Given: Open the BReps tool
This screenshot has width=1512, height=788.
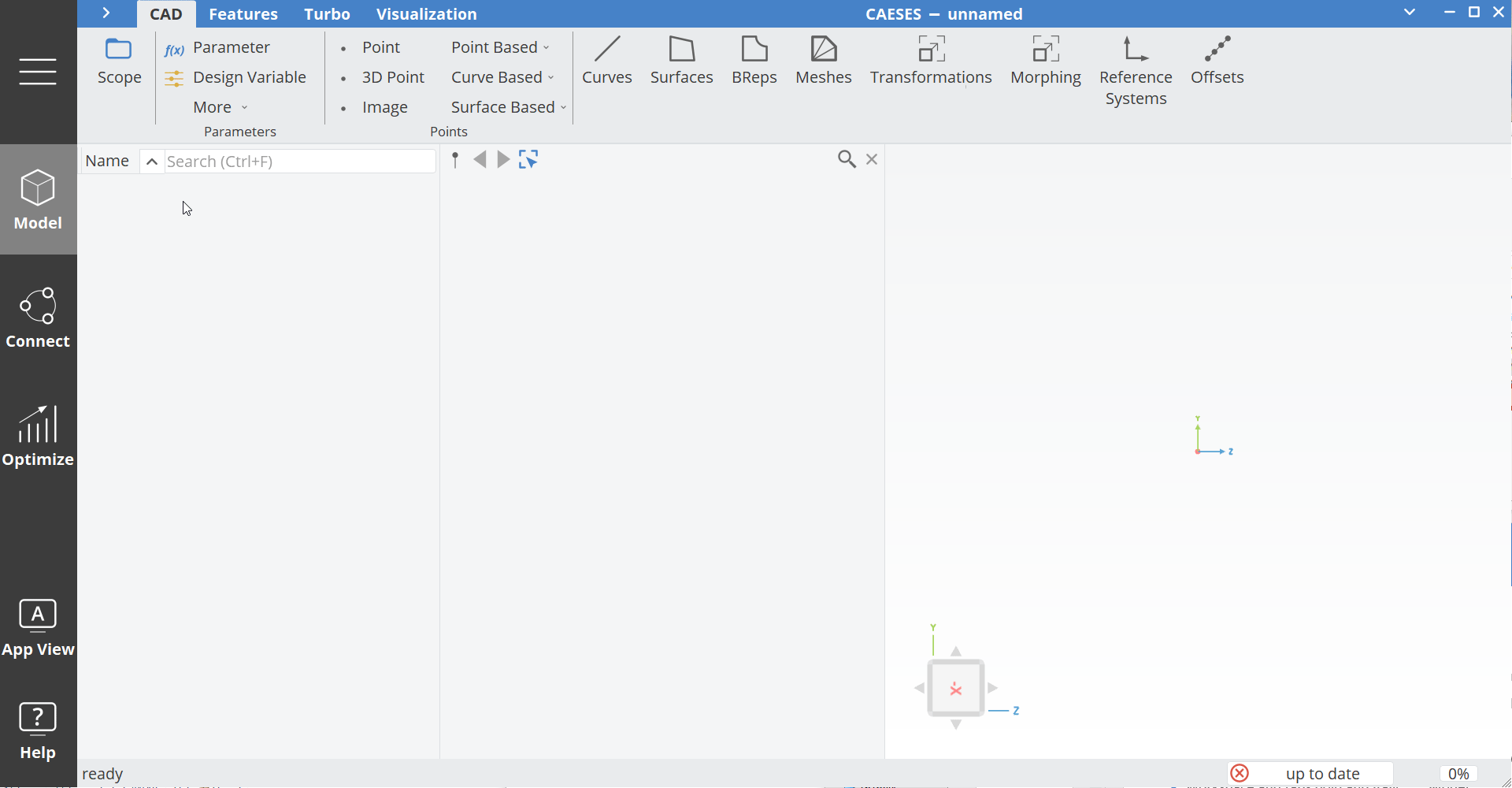Looking at the screenshot, I should (754, 61).
